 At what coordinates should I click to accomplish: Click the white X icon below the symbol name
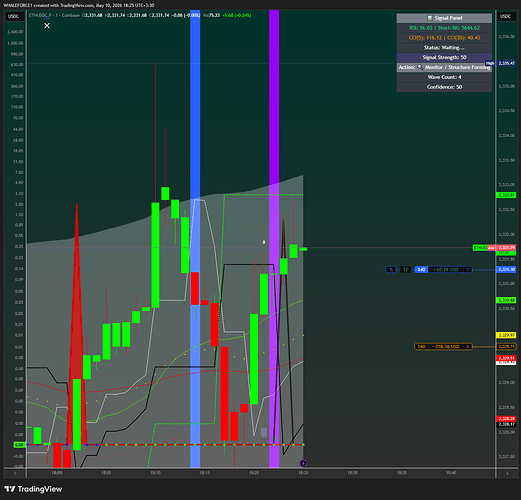coord(47,26)
